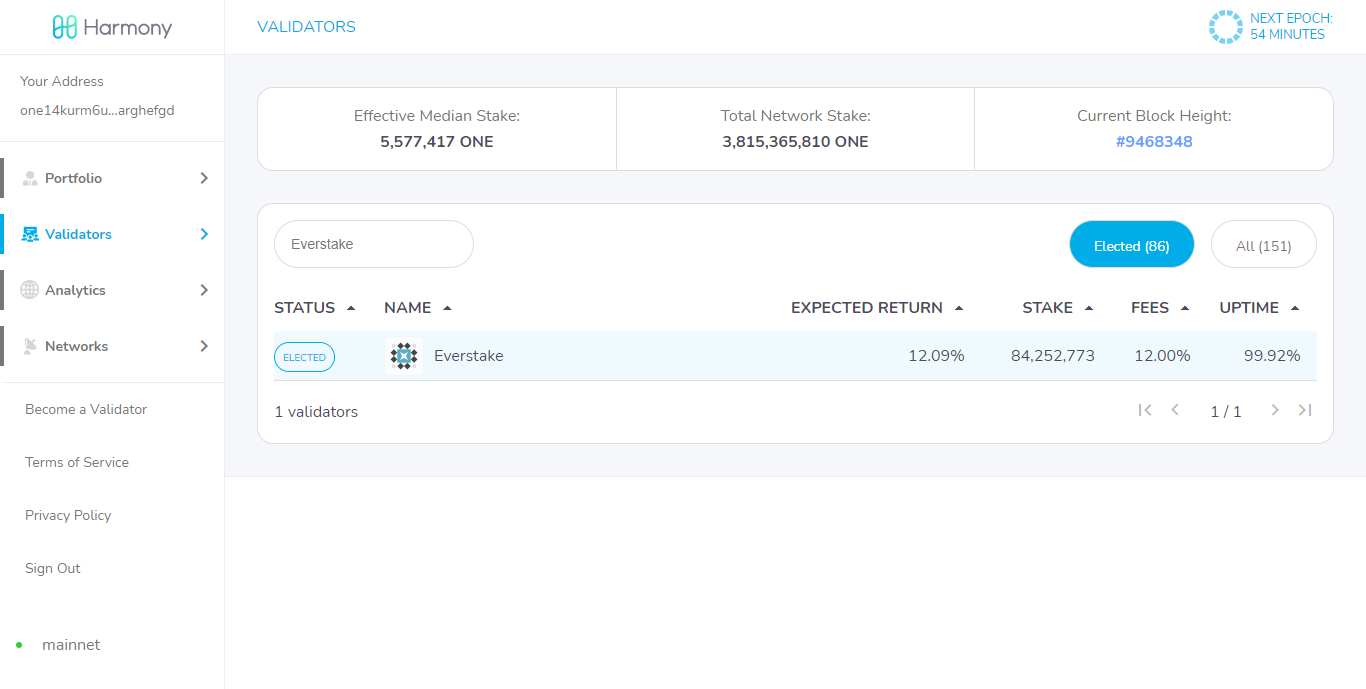
Task: Expand the Analytics chevron
Action: (204, 290)
